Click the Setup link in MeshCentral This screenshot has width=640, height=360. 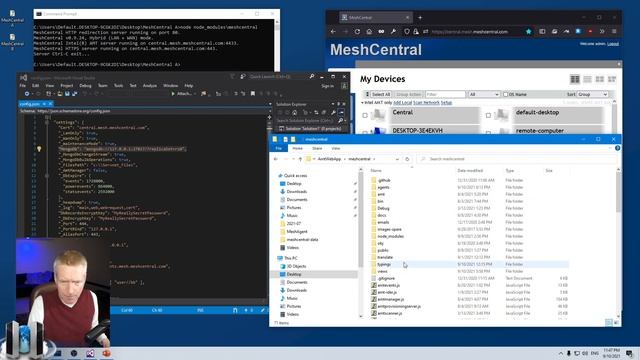click(x=446, y=102)
